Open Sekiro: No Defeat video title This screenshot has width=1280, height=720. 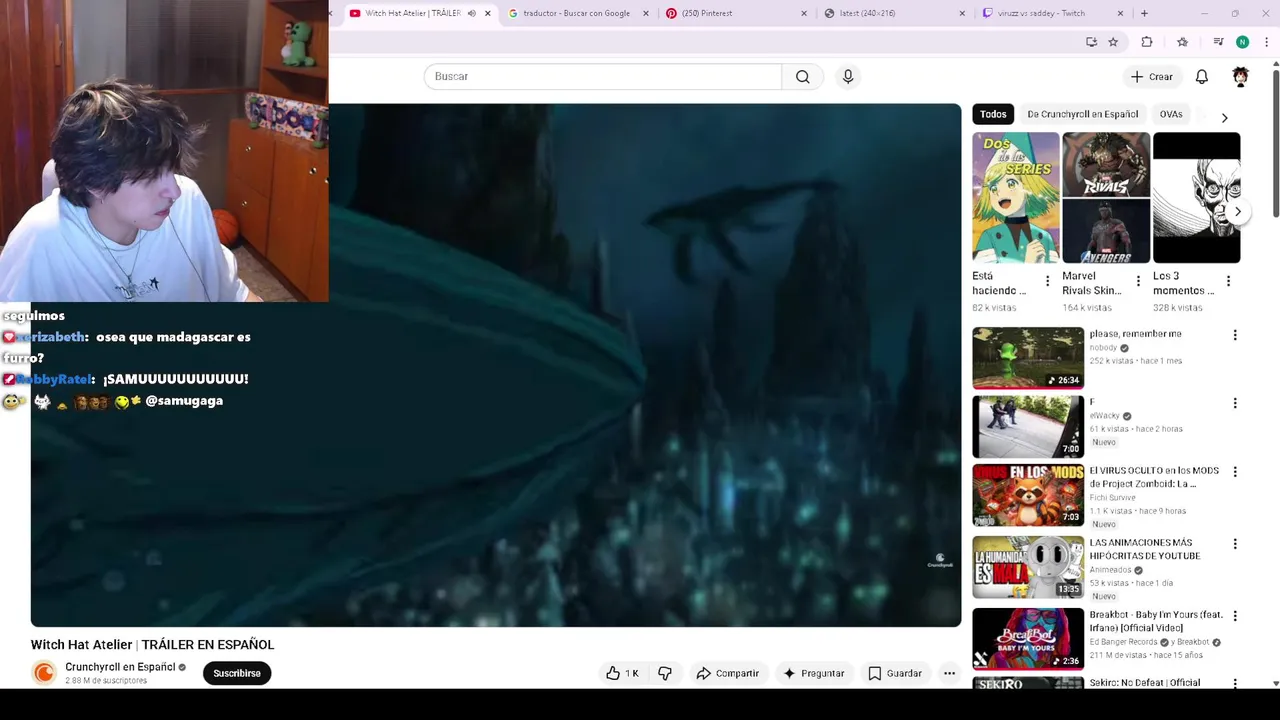point(1144,683)
